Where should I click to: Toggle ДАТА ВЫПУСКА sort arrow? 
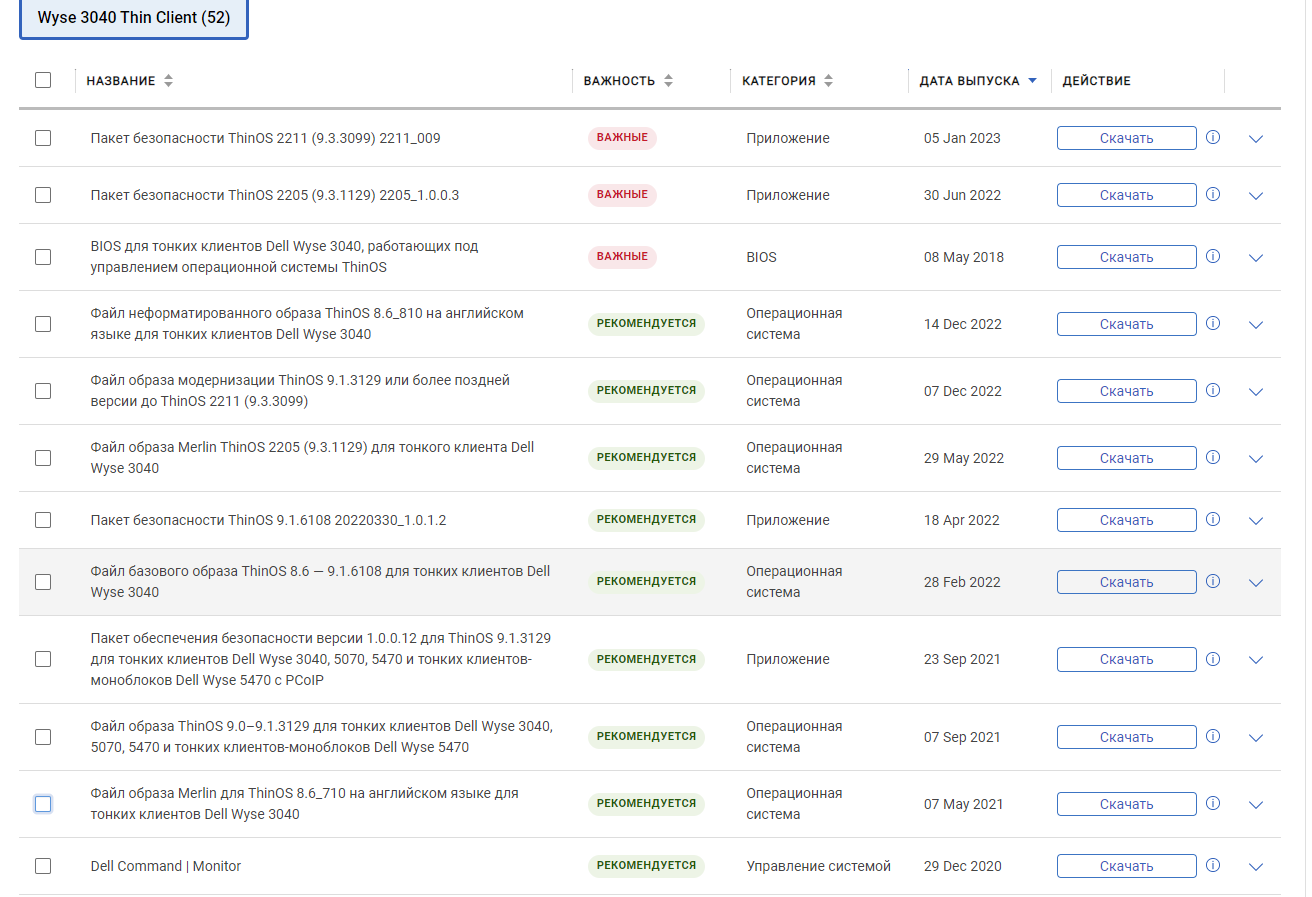click(x=1032, y=81)
